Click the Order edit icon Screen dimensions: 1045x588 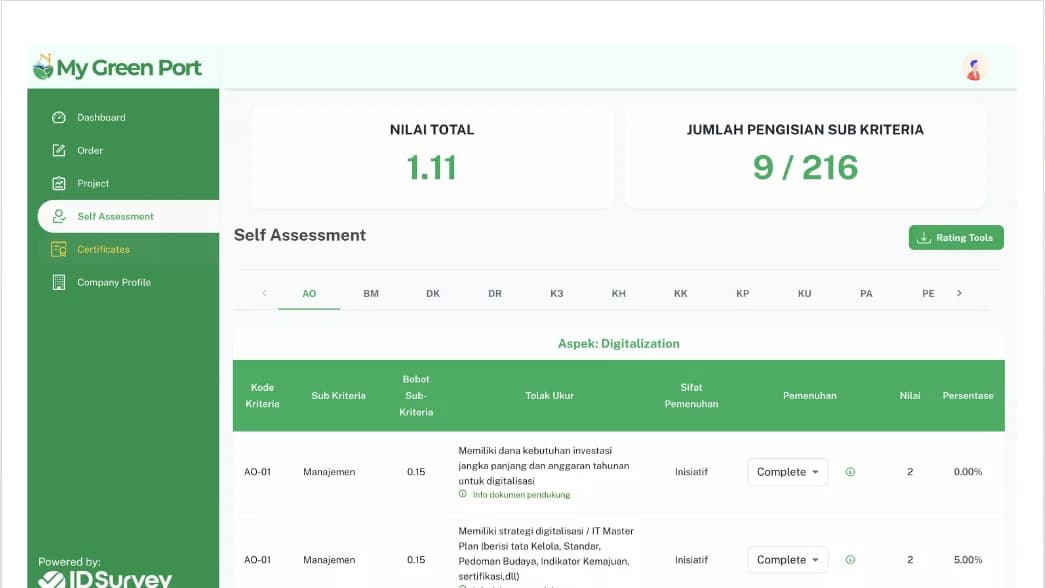click(59, 150)
